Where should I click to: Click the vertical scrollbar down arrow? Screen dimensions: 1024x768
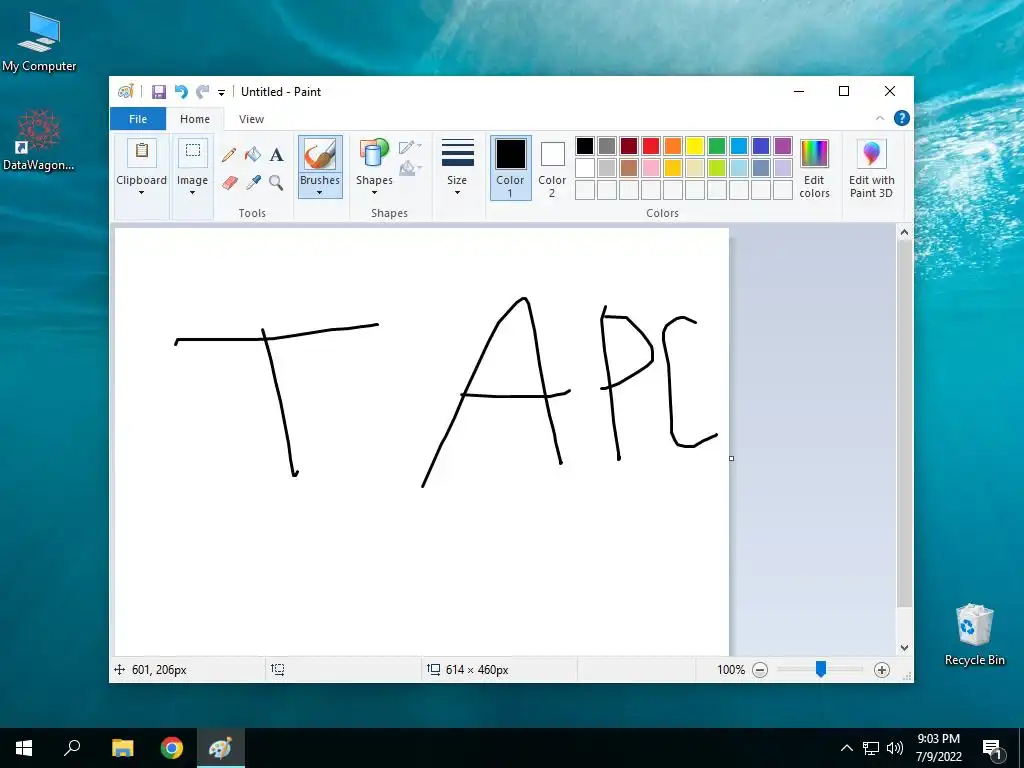tap(904, 648)
